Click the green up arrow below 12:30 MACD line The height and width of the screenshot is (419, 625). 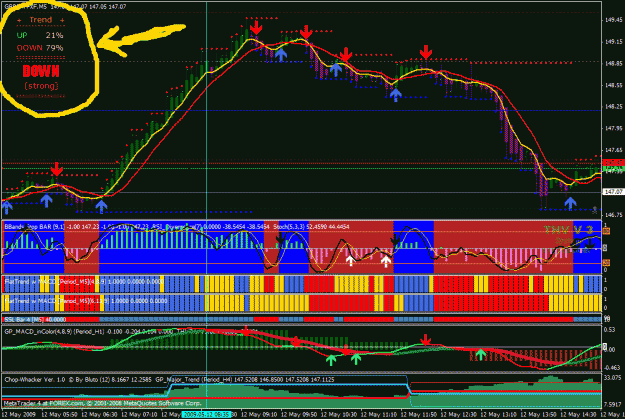[x=481, y=354]
